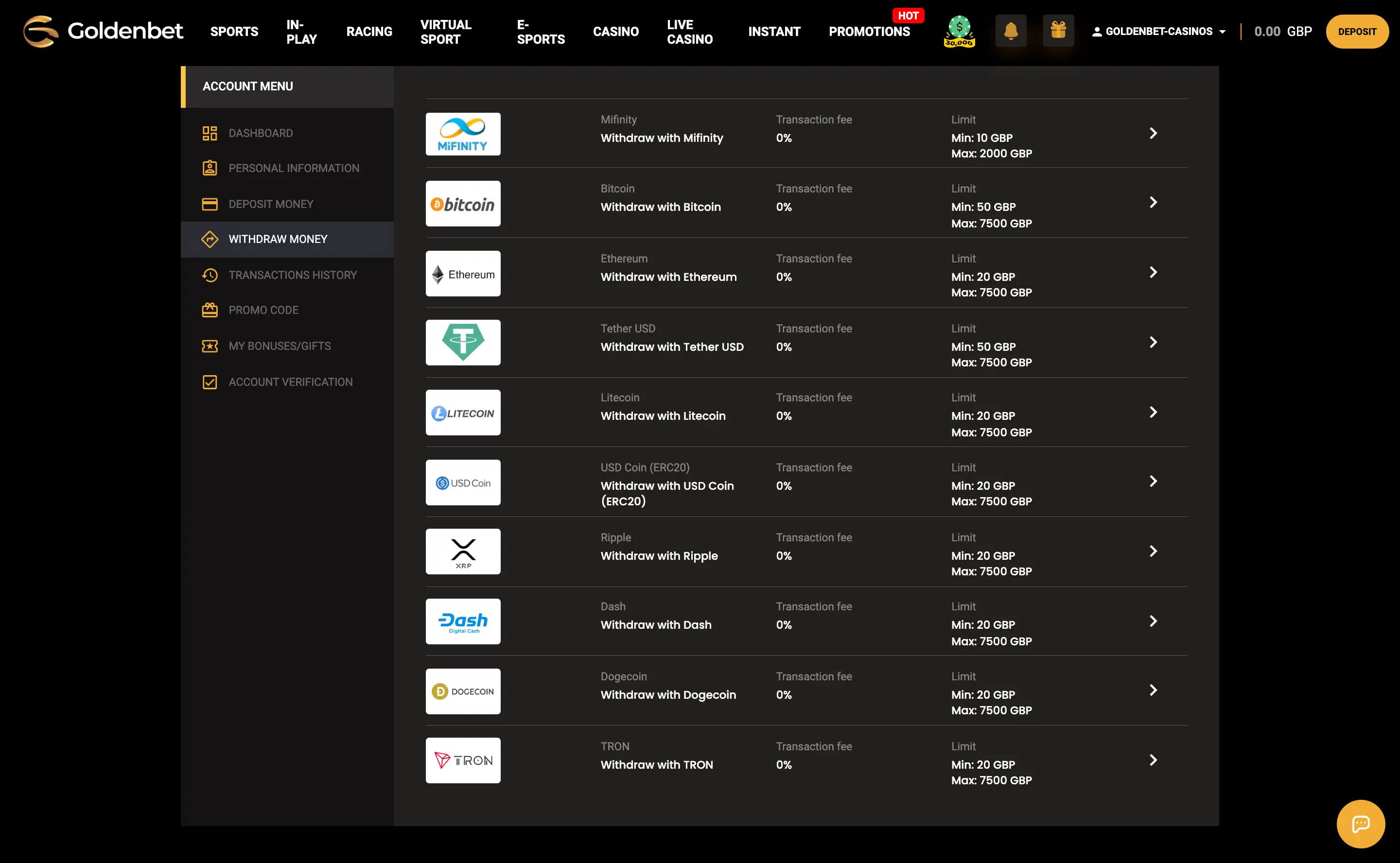
Task: Click the Dashboard grid icon
Action: point(210,133)
